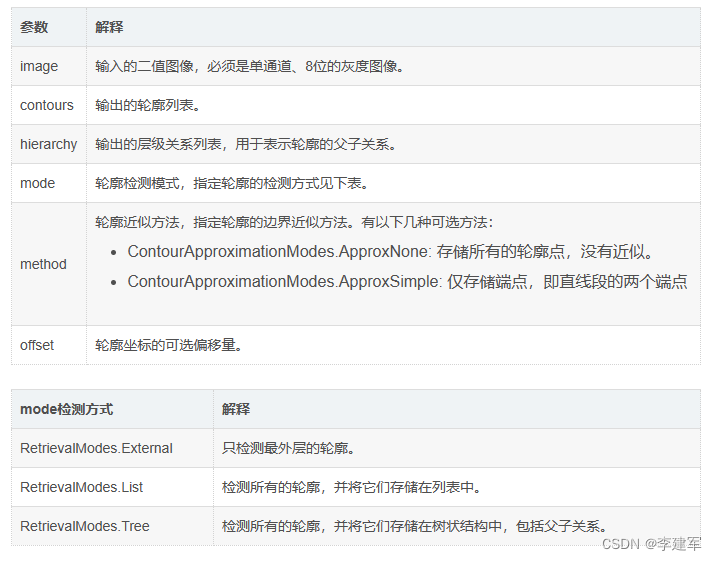717x561 pixels.
Task: Click the ContourApproximationModes.ApproxSimple bullet
Action: pyautogui.click(x=407, y=282)
